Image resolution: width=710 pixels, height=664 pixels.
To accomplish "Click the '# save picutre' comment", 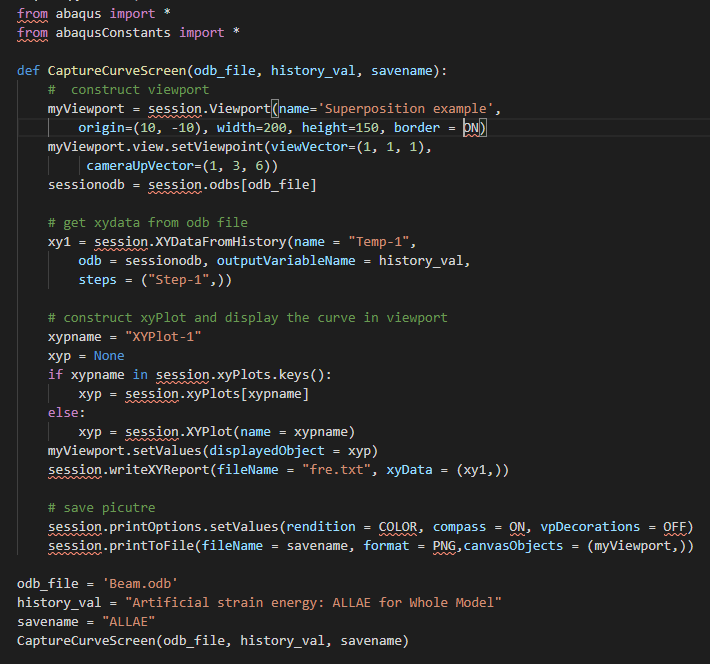I will click(x=101, y=507).
